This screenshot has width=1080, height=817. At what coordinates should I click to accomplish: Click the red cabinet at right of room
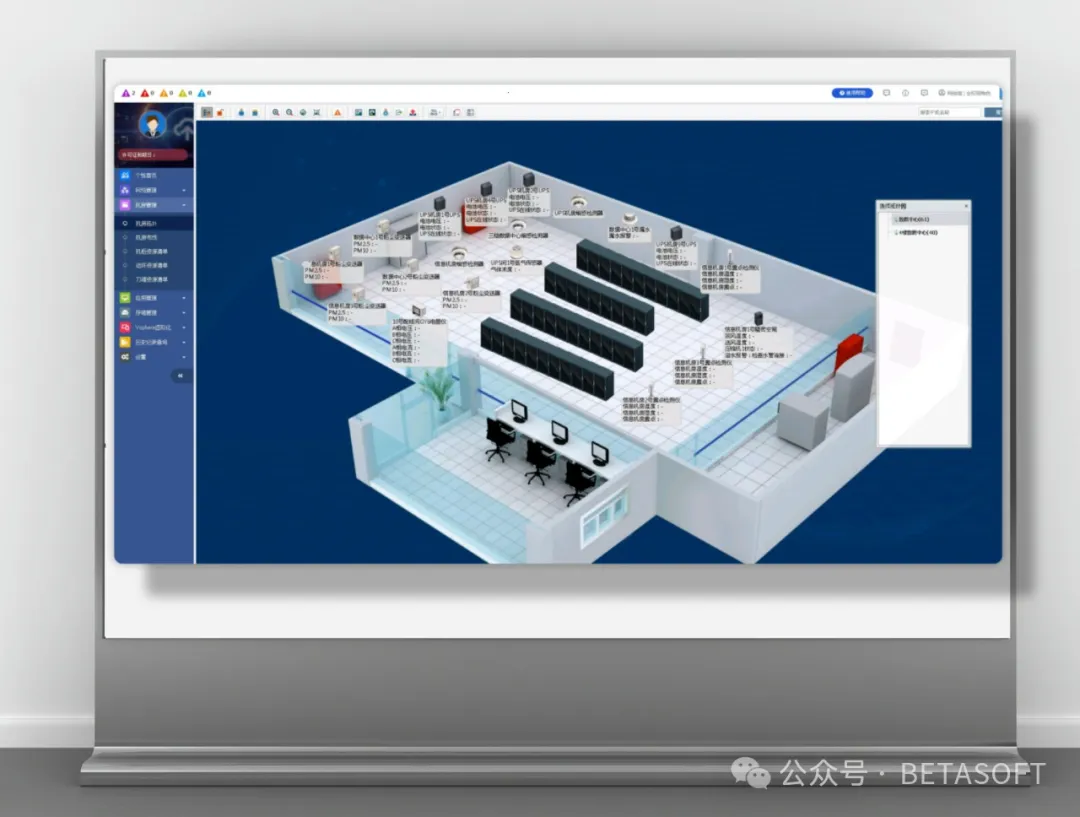point(849,351)
